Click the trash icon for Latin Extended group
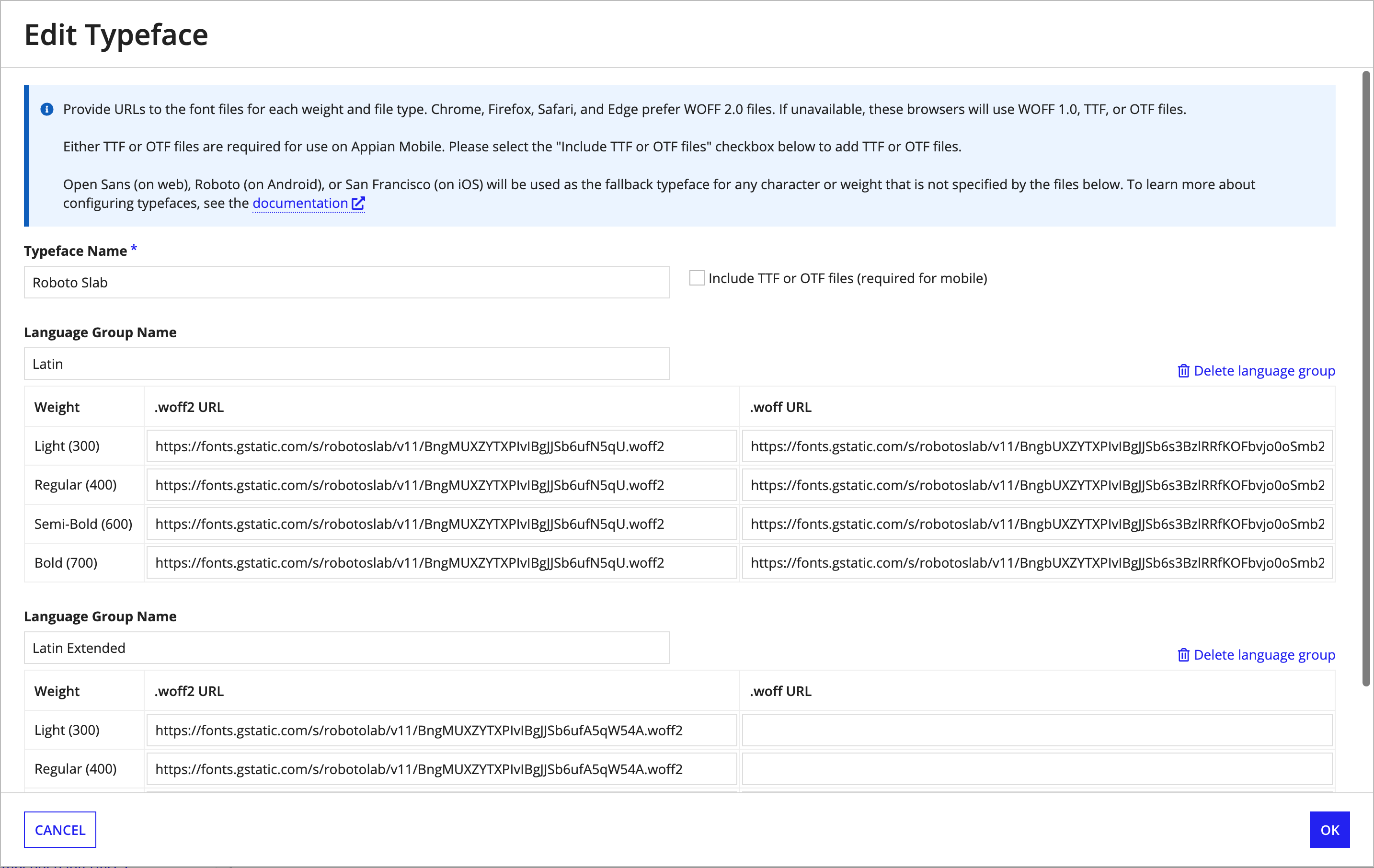Viewport: 1374px width, 868px height. tap(1183, 654)
